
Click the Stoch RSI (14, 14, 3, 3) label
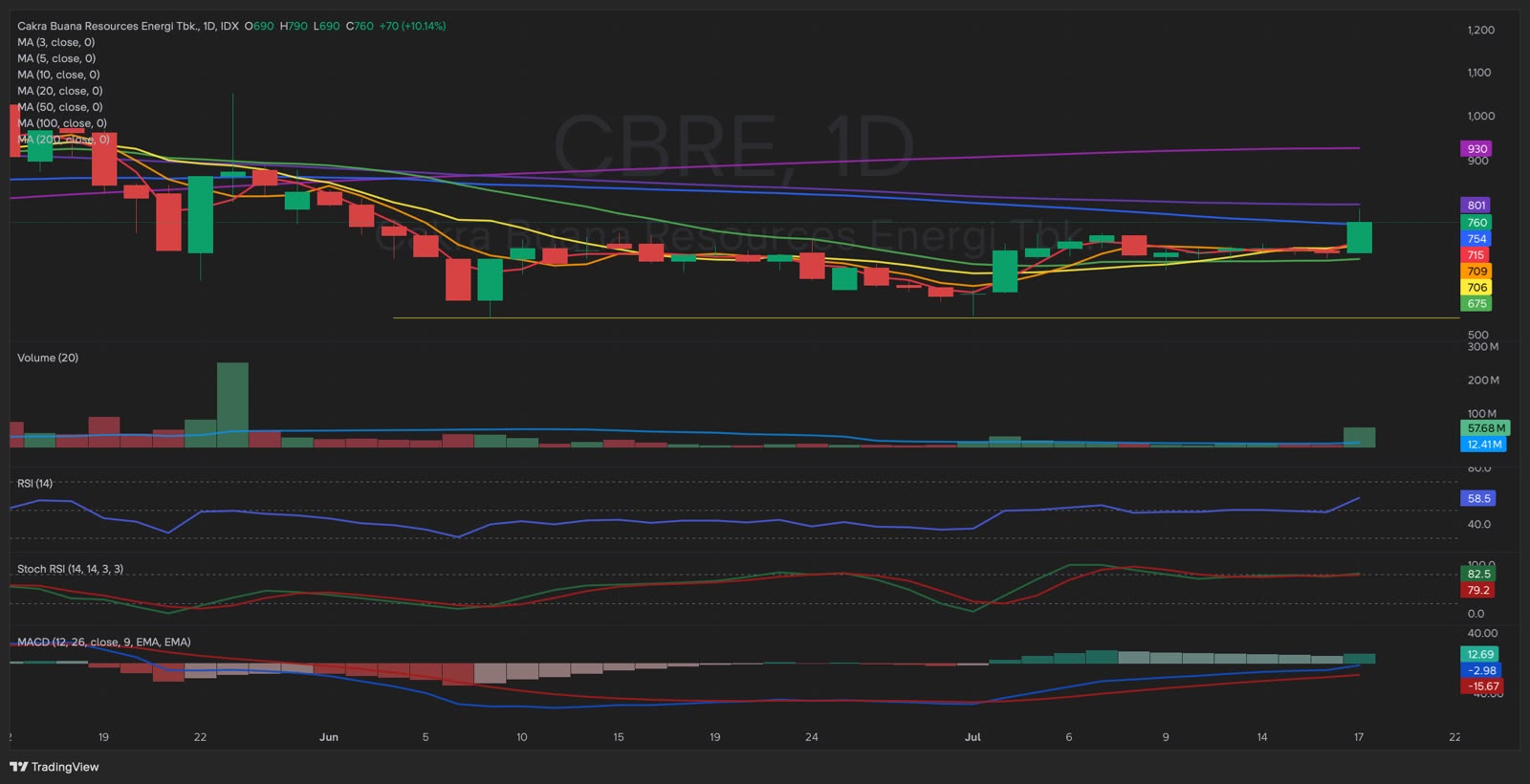pyautogui.click(x=70, y=569)
